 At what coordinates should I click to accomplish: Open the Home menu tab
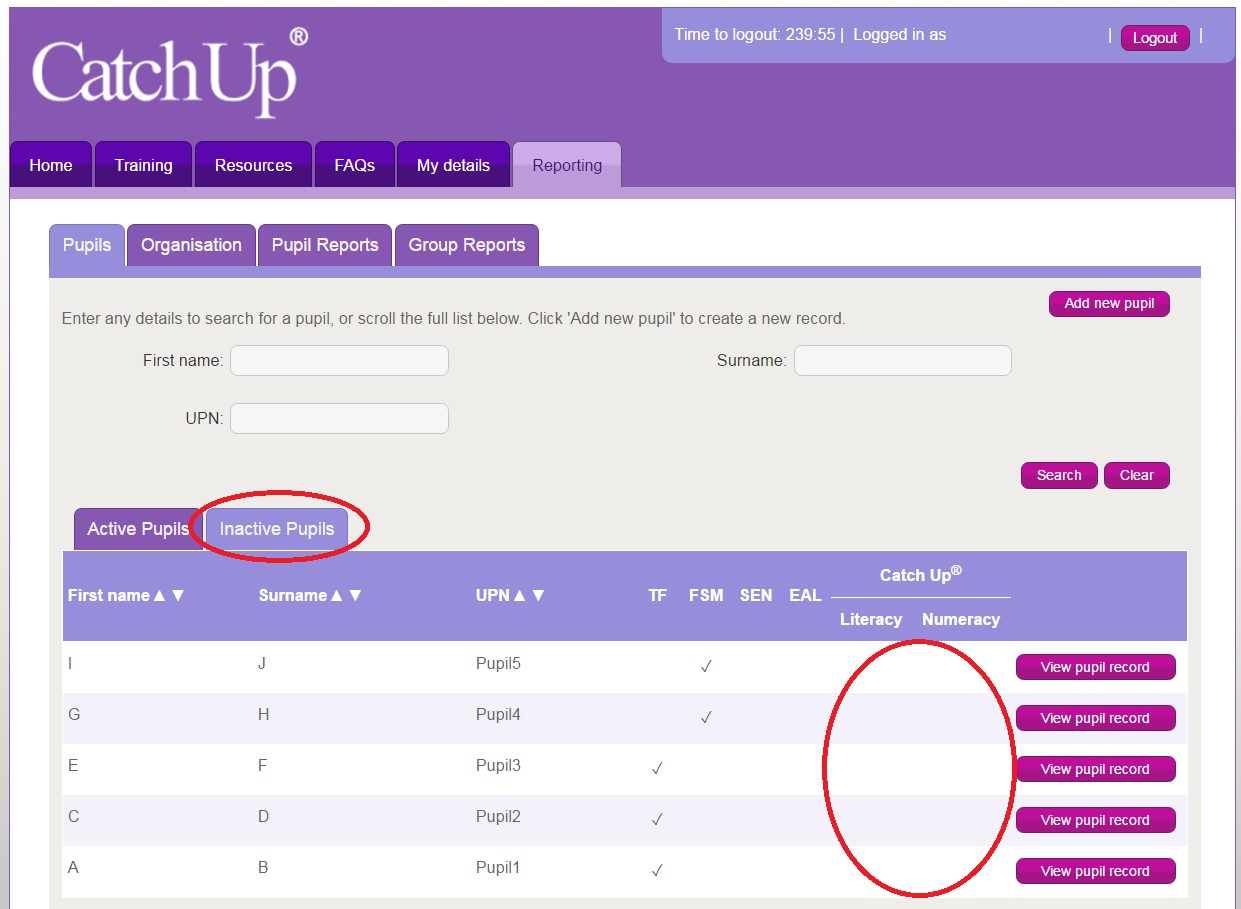(51, 165)
